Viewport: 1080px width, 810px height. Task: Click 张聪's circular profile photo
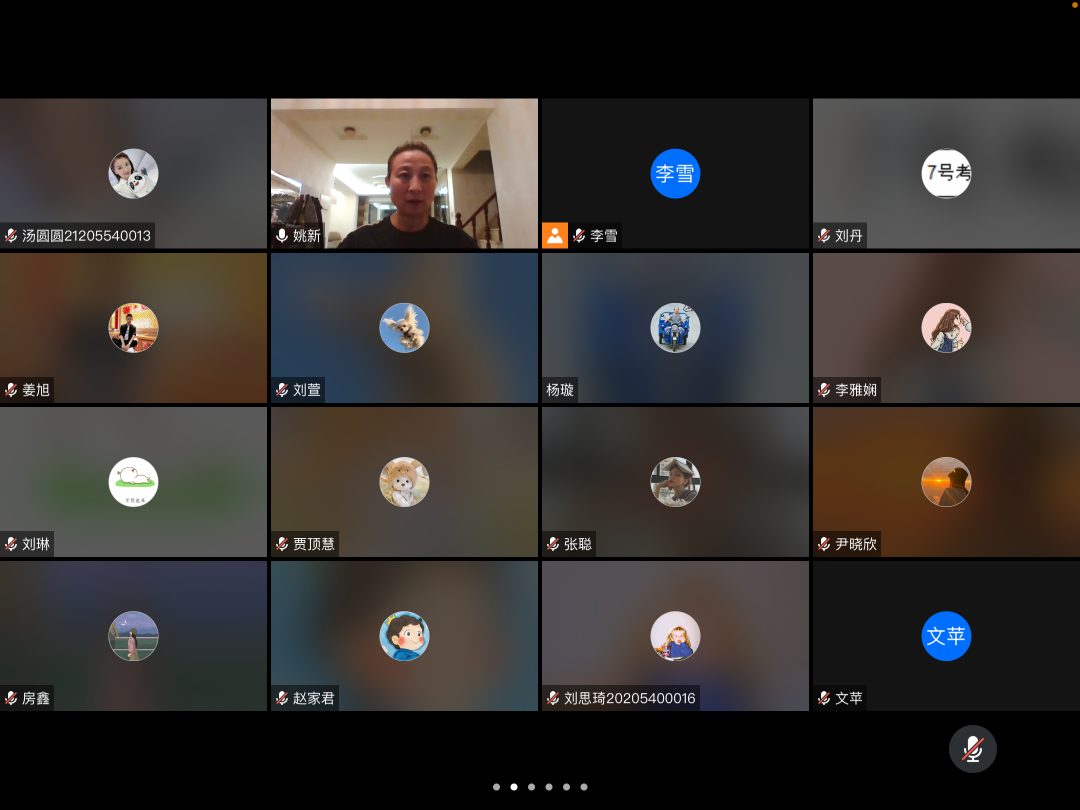coord(675,482)
